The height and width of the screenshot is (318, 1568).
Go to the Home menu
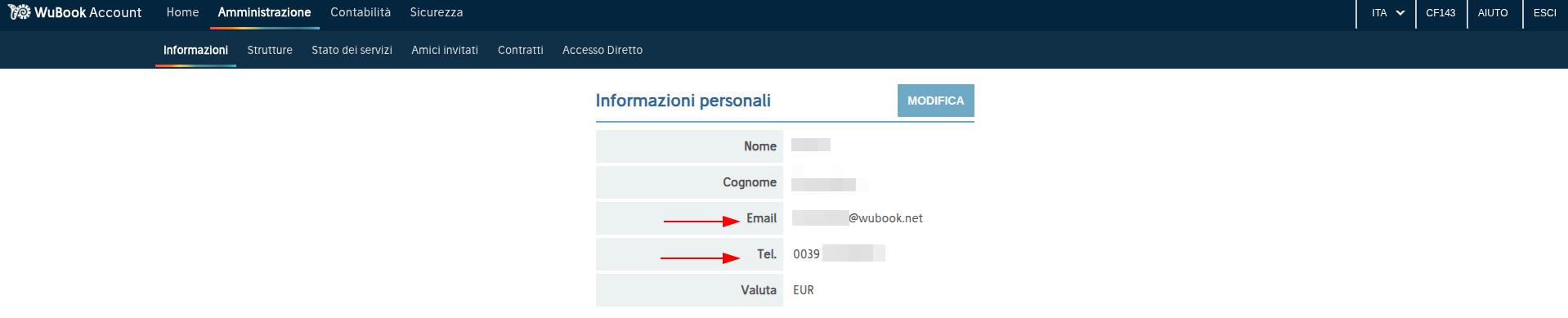point(182,12)
